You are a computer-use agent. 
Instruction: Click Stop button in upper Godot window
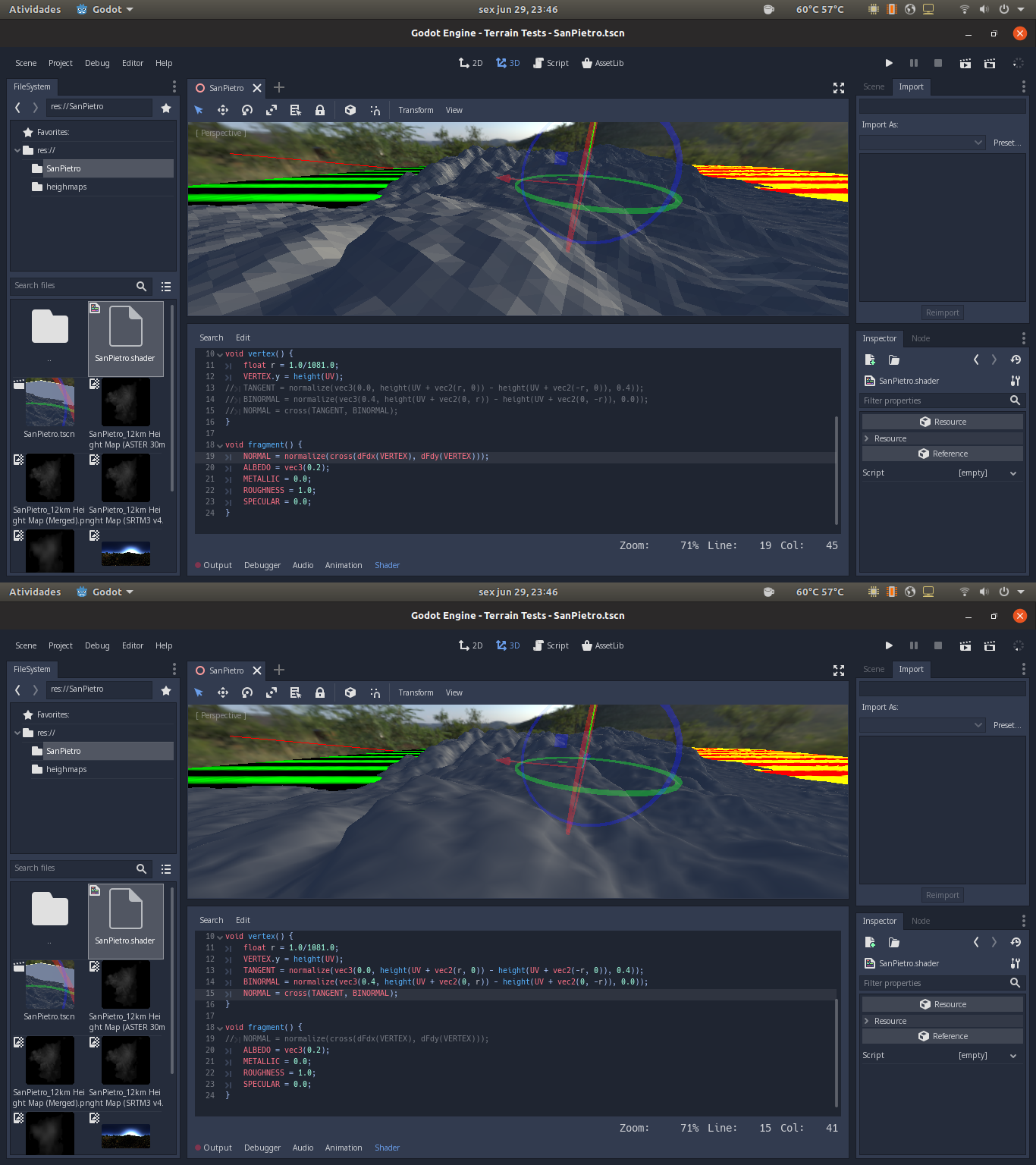[x=938, y=63]
